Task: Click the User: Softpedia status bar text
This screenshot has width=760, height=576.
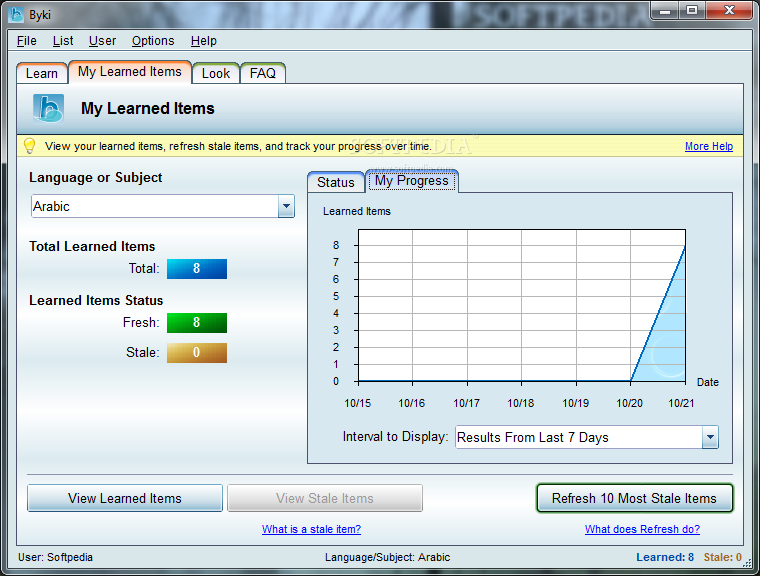Action: pos(55,557)
